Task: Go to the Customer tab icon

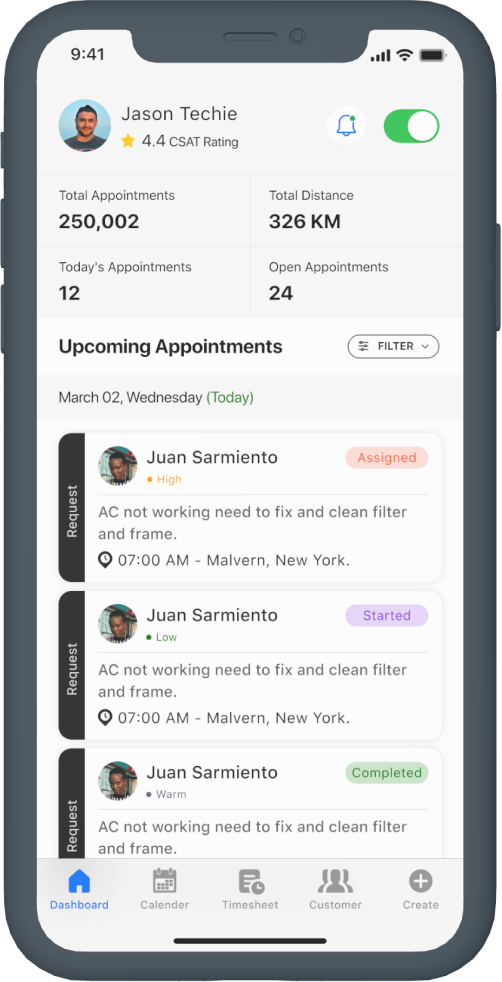Action: [336, 881]
